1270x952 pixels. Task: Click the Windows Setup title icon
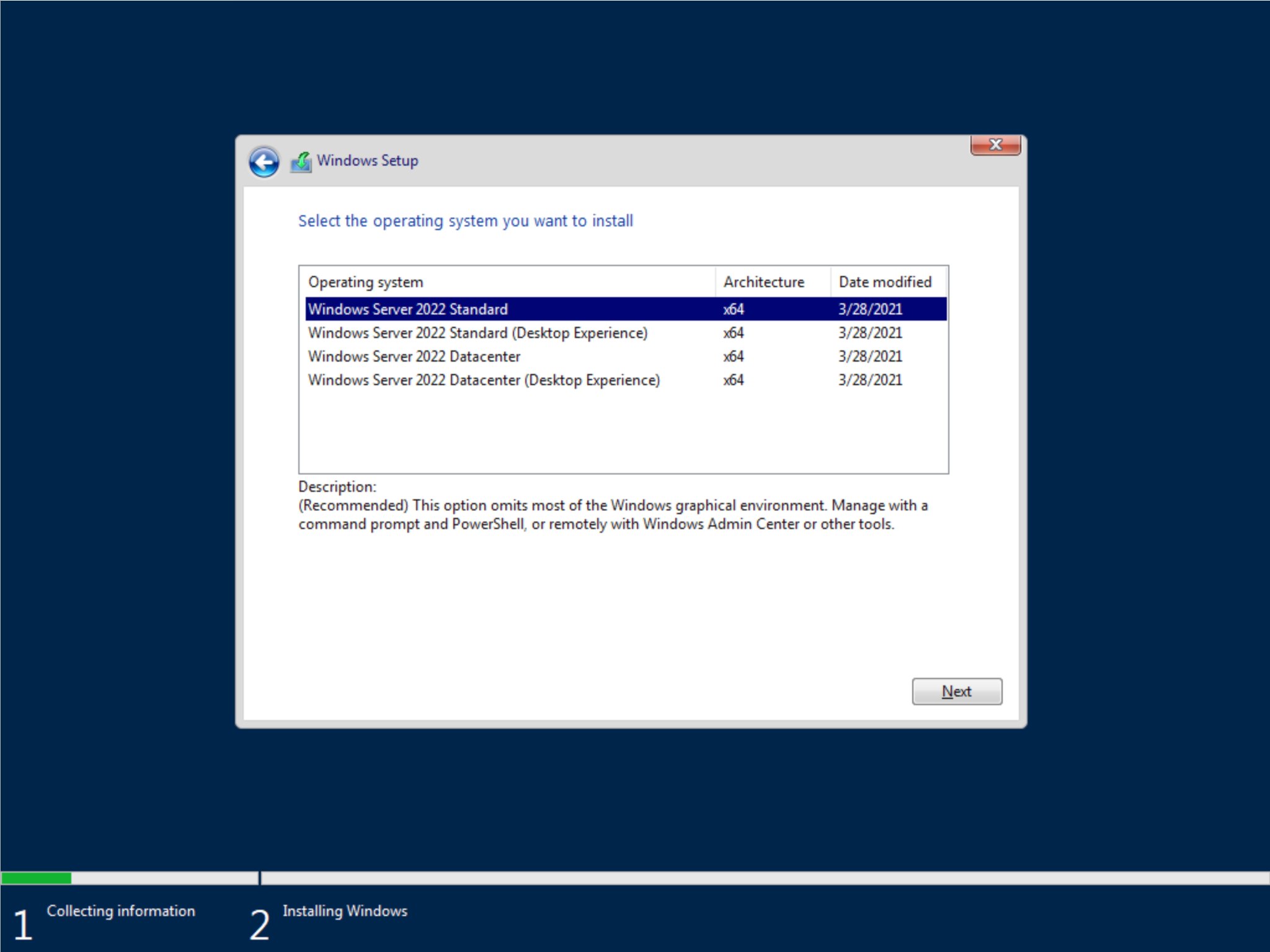pyautogui.click(x=301, y=162)
